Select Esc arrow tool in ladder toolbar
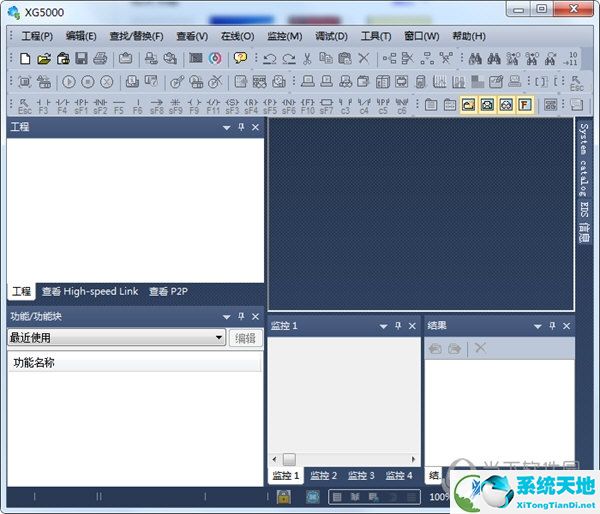 tap(24, 106)
